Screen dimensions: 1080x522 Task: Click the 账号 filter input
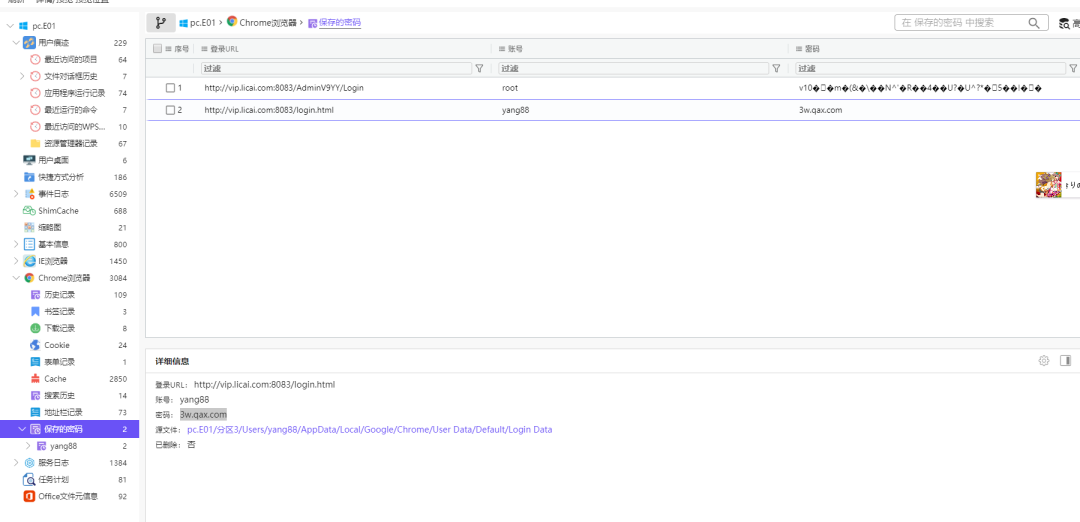(634, 68)
